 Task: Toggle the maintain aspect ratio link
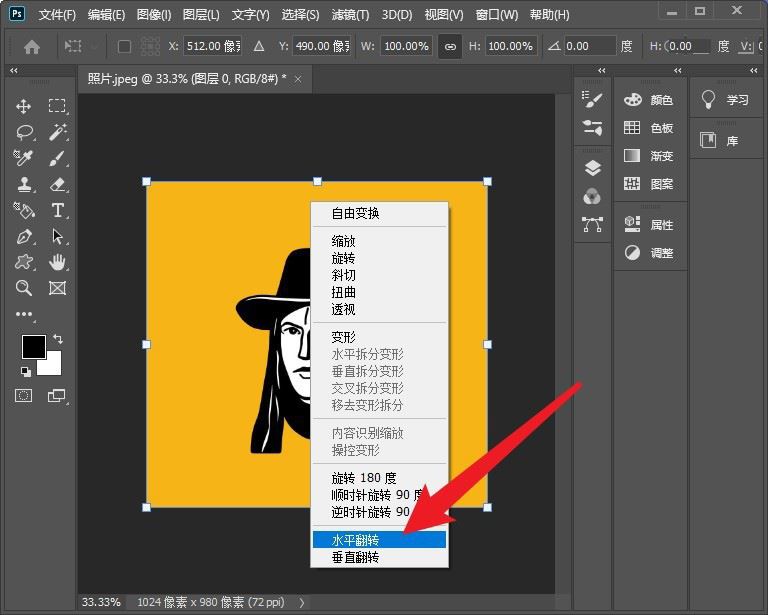[x=450, y=47]
